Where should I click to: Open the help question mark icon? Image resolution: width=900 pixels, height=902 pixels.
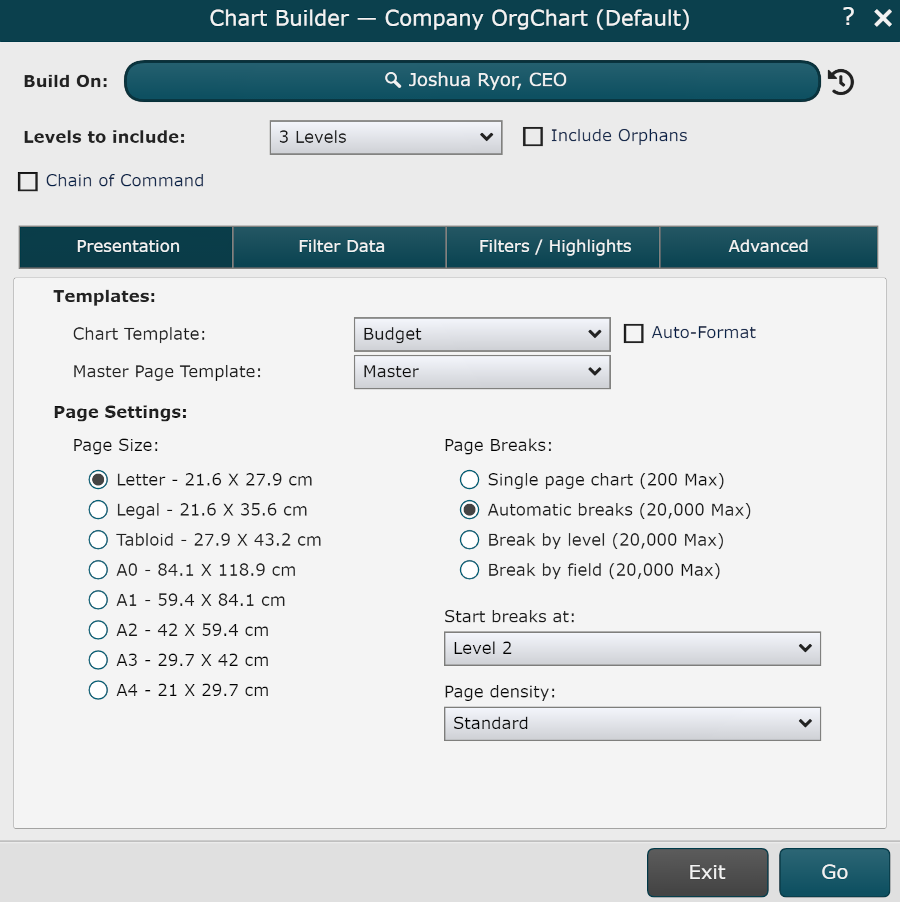coord(848,17)
